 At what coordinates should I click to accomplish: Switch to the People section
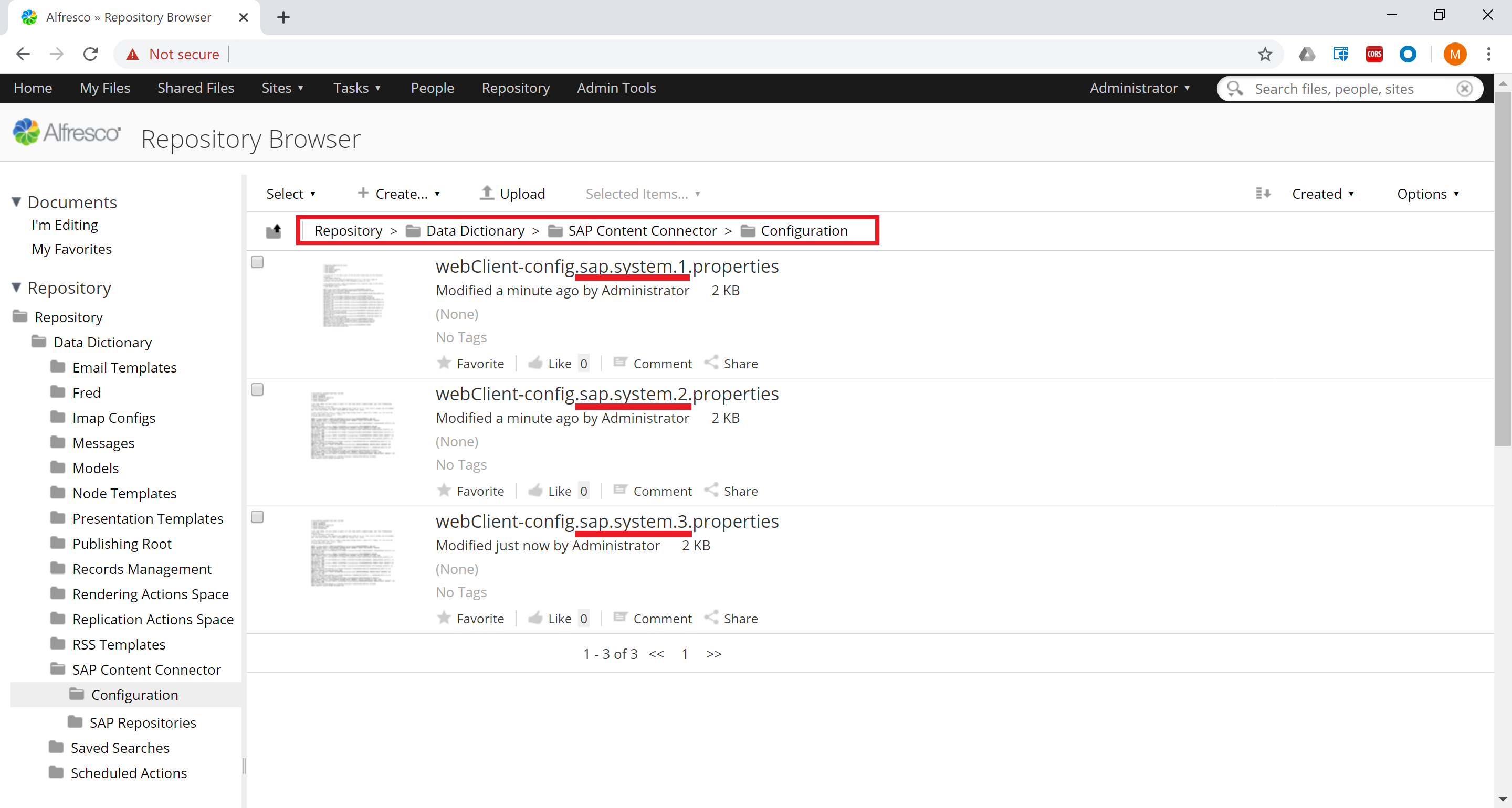[432, 88]
